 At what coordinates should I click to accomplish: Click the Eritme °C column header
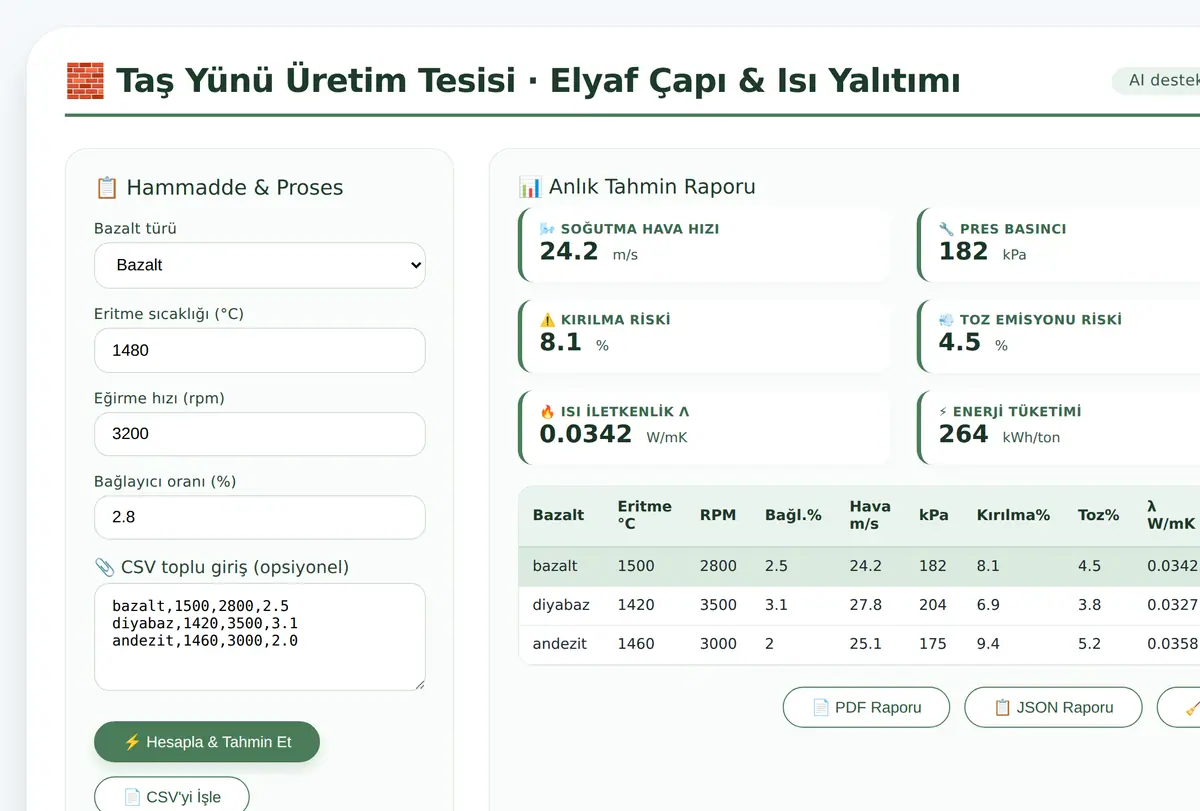pyautogui.click(x=644, y=515)
